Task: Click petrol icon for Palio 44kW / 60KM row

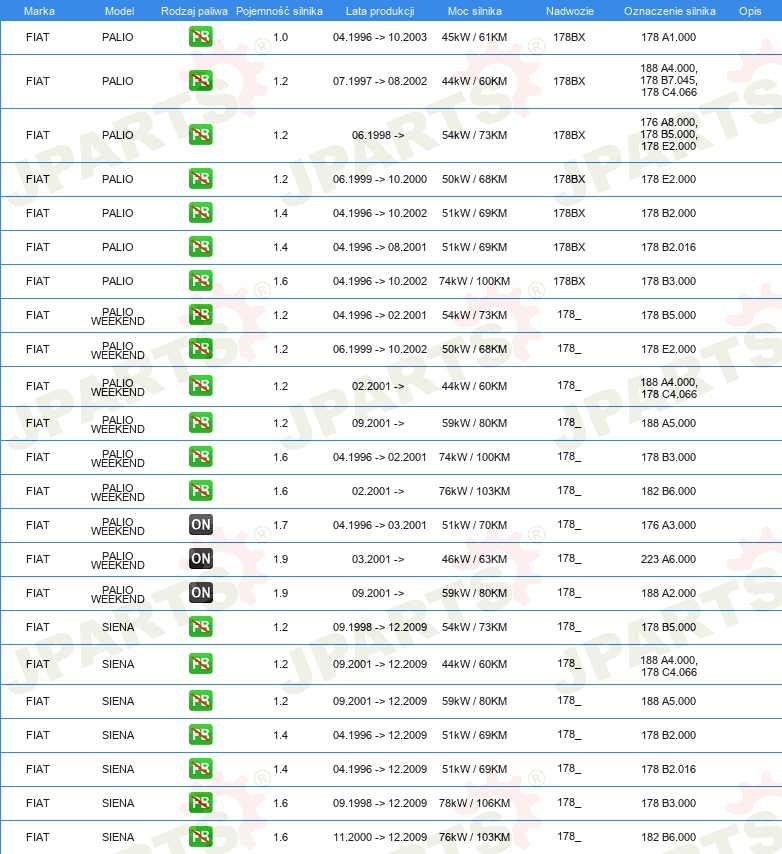Action: point(200,81)
